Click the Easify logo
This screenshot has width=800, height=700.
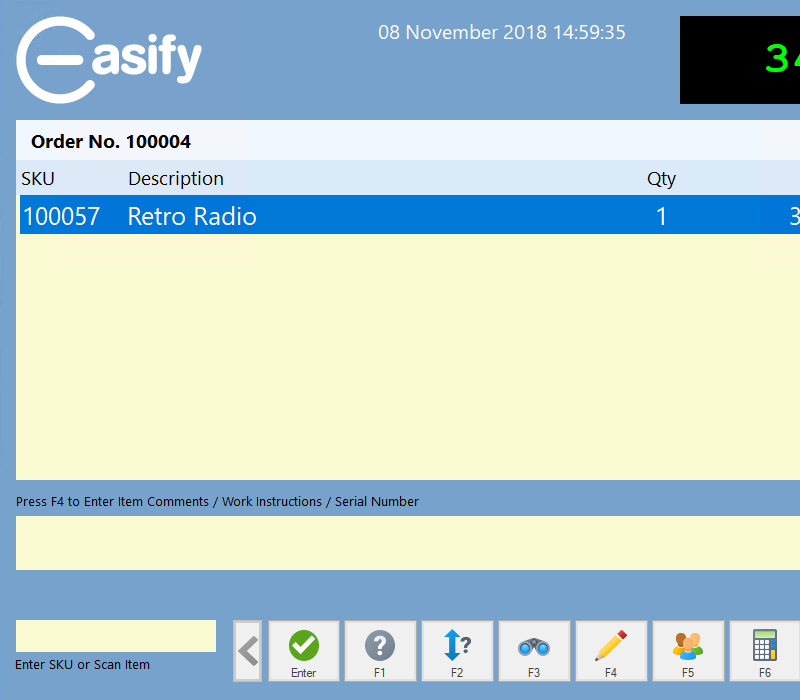109,59
